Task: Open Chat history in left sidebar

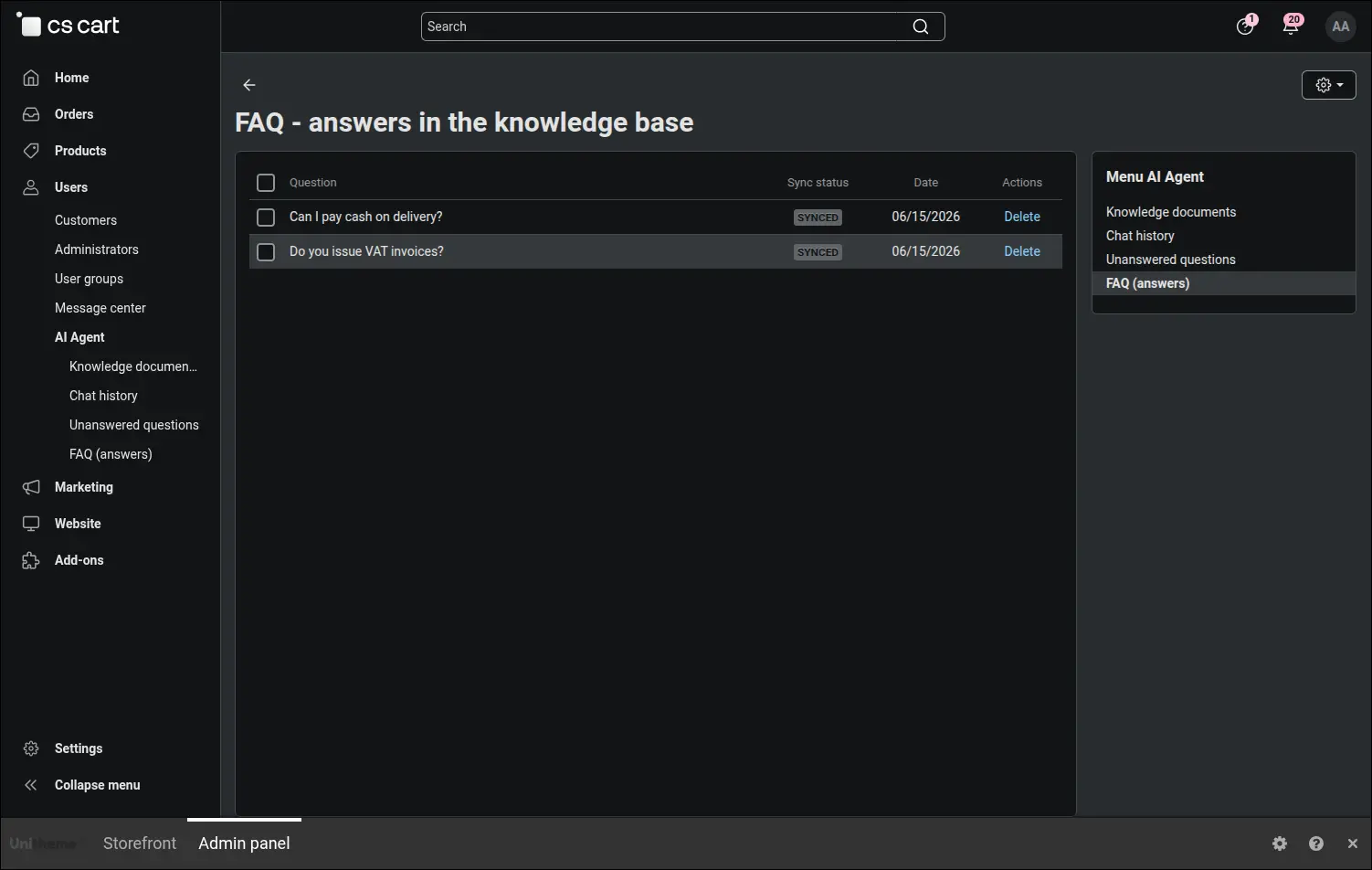Action: click(x=103, y=396)
